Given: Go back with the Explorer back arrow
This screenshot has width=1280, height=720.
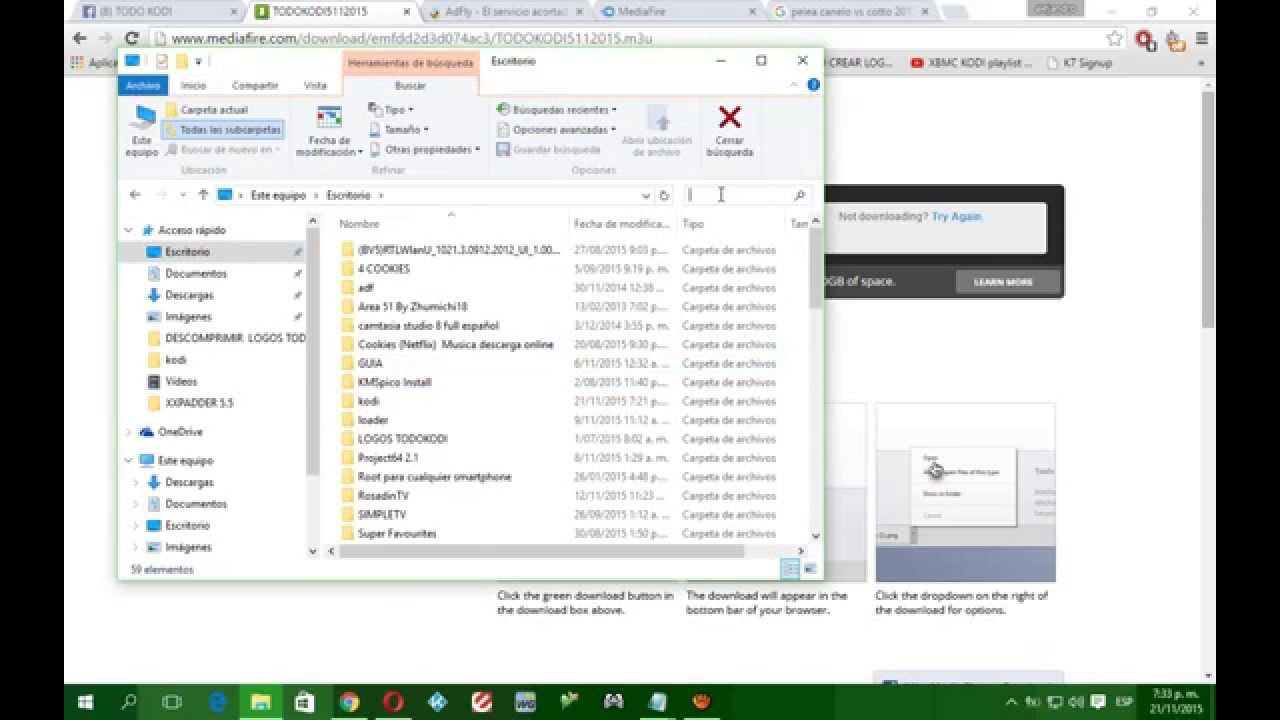Looking at the screenshot, I should [135, 195].
